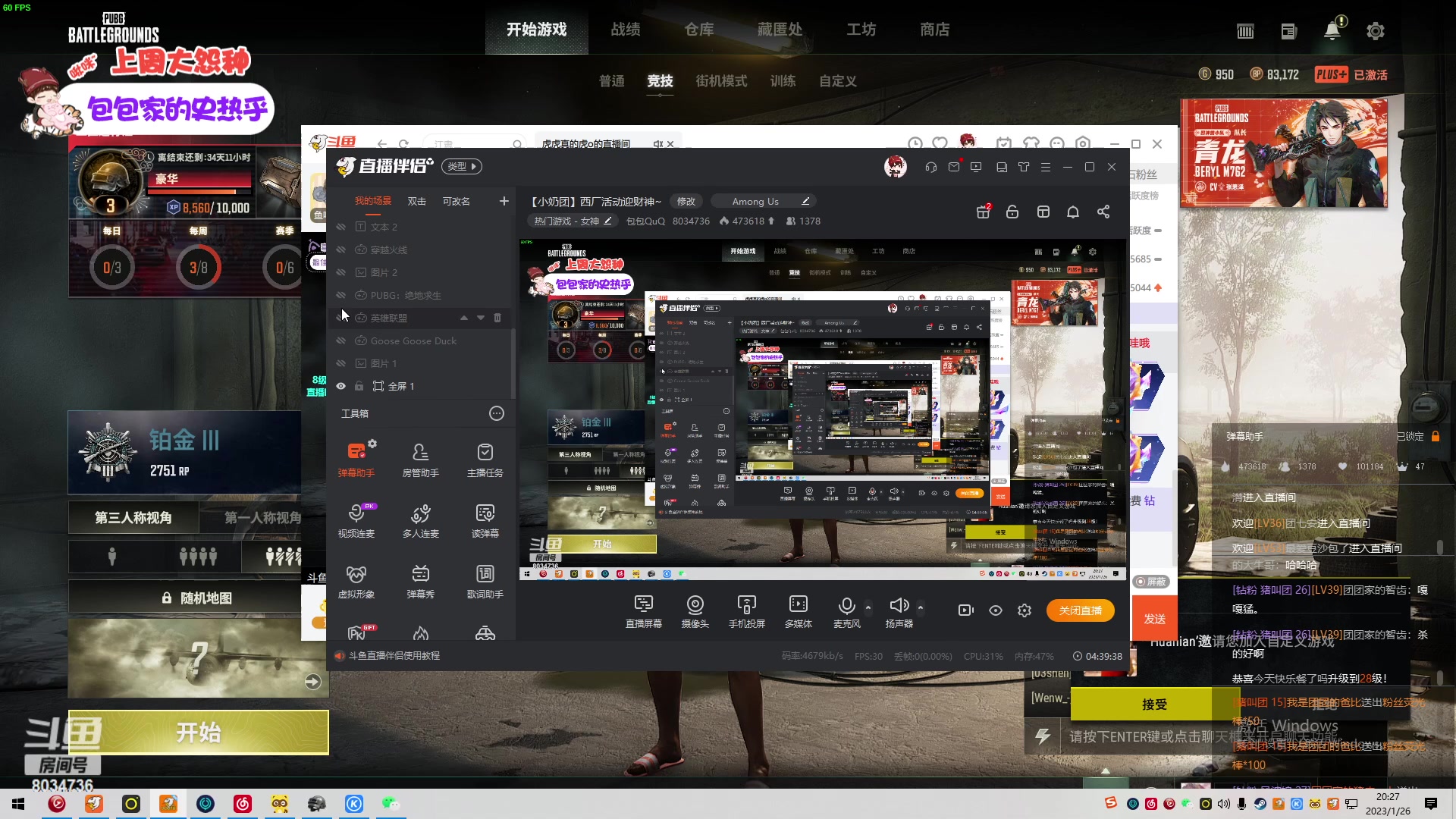This screenshot has width=1456, height=819.
Task: Add a 手机投屏 phone casting source
Action: point(746,611)
